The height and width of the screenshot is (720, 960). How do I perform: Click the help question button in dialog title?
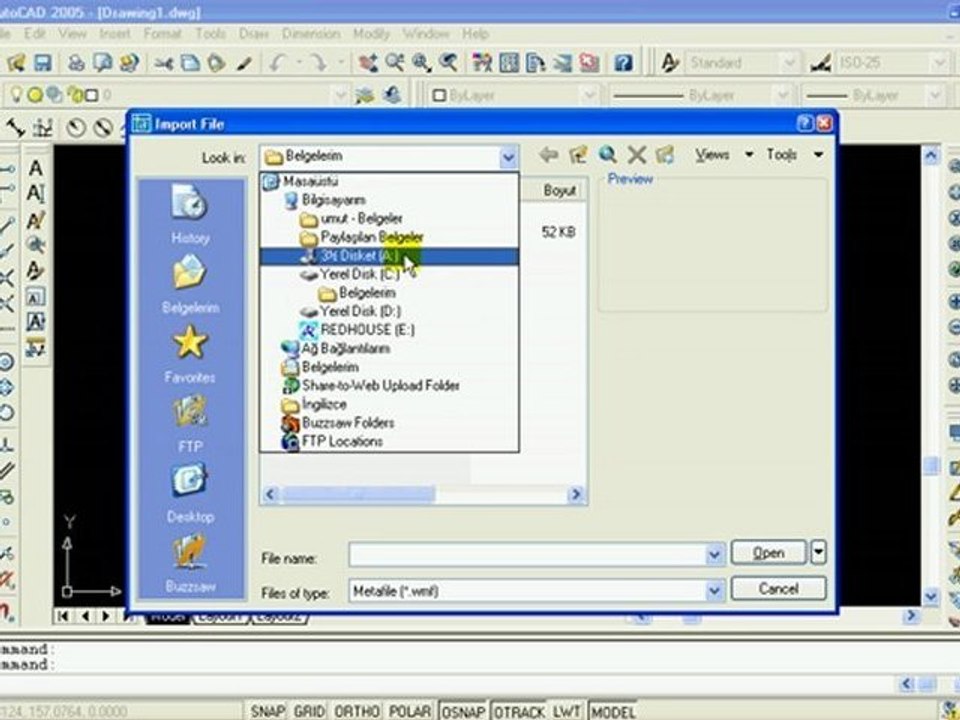pyautogui.click(x=805, y=124)
